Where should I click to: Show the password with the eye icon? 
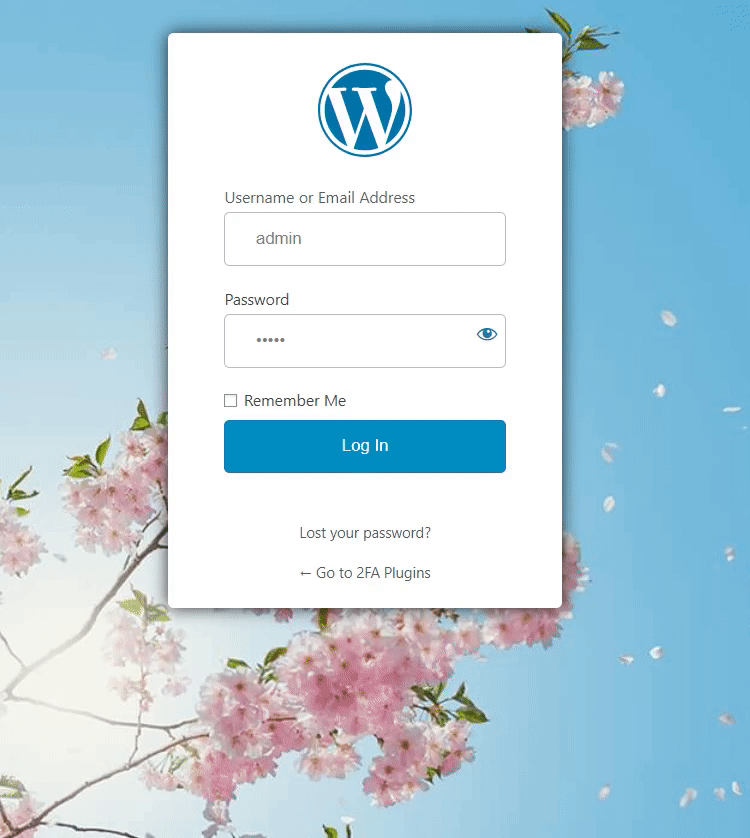click(x=486, y=335)
